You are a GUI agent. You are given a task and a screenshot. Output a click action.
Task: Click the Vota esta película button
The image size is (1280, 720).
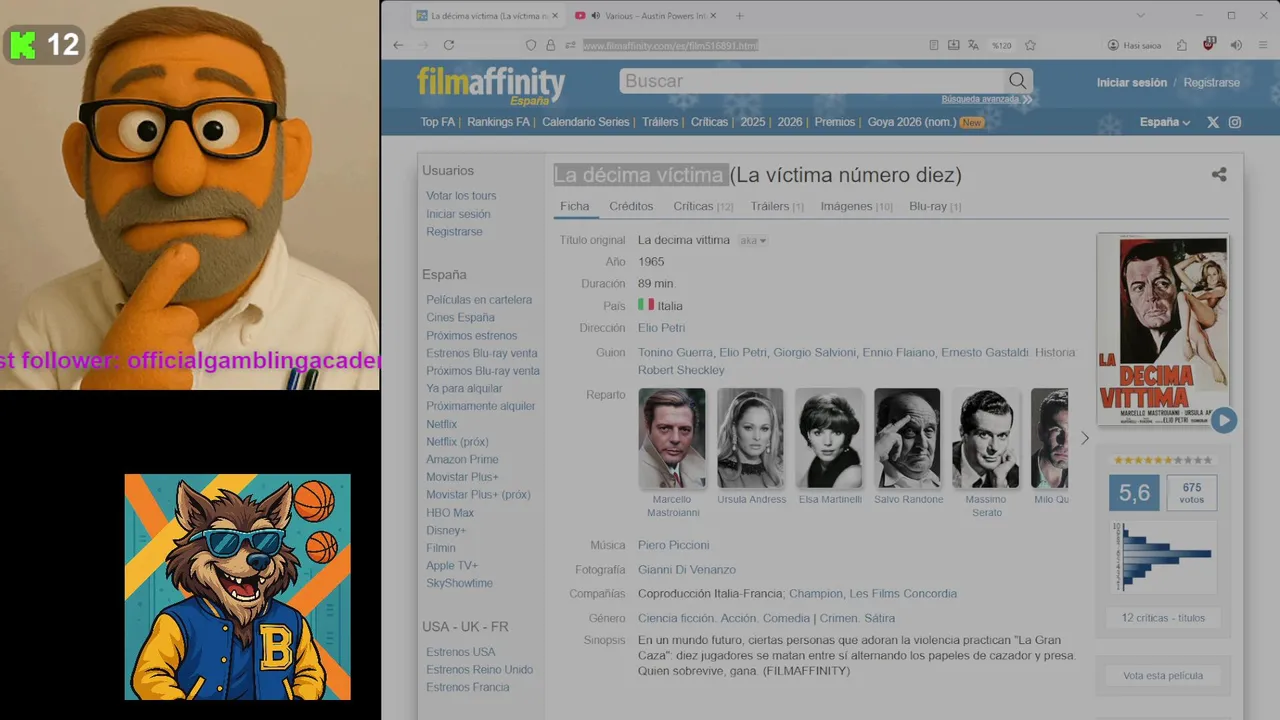click(x=1163, y=676)
